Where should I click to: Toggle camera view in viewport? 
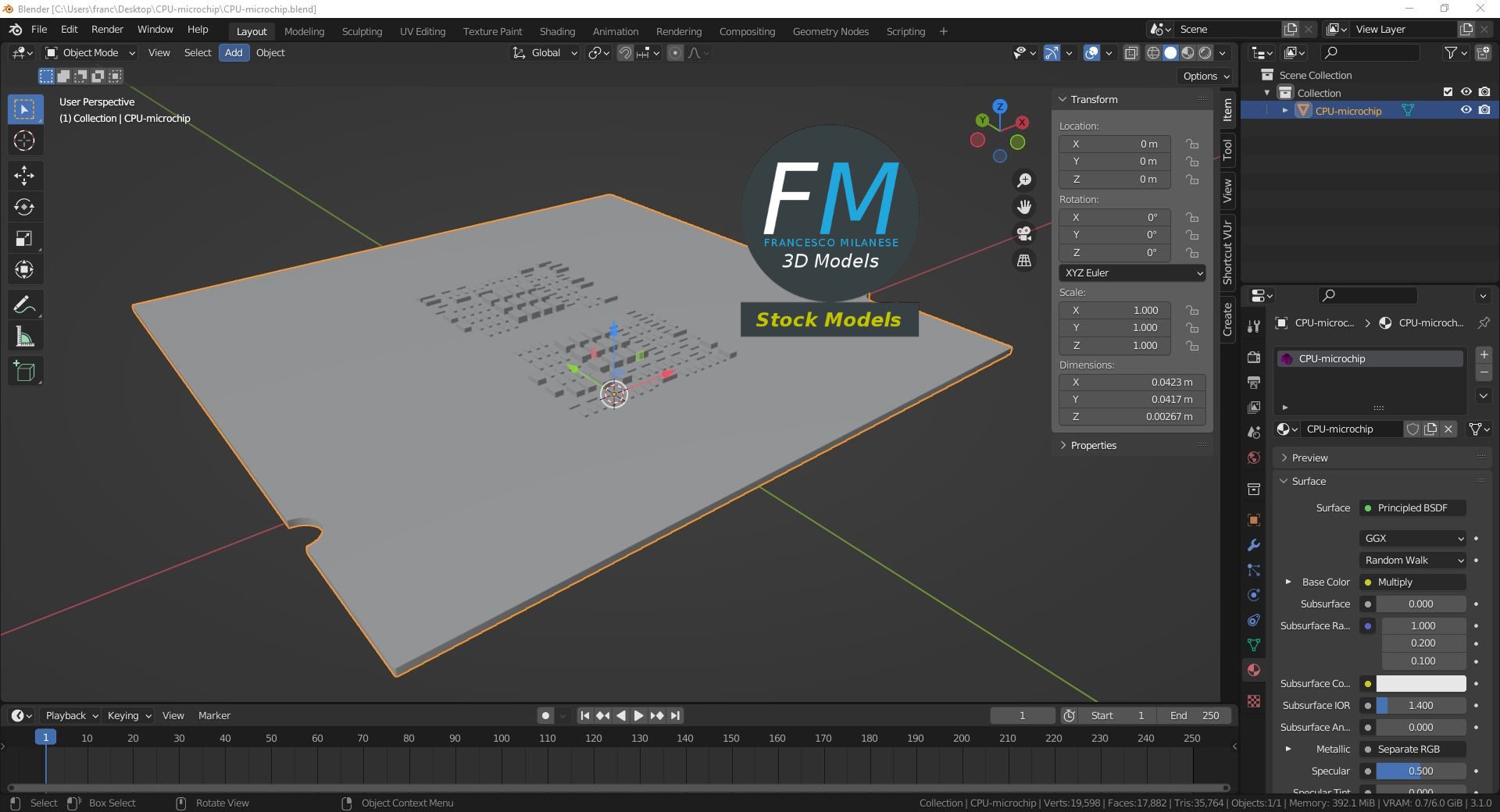coord(1023,233)
